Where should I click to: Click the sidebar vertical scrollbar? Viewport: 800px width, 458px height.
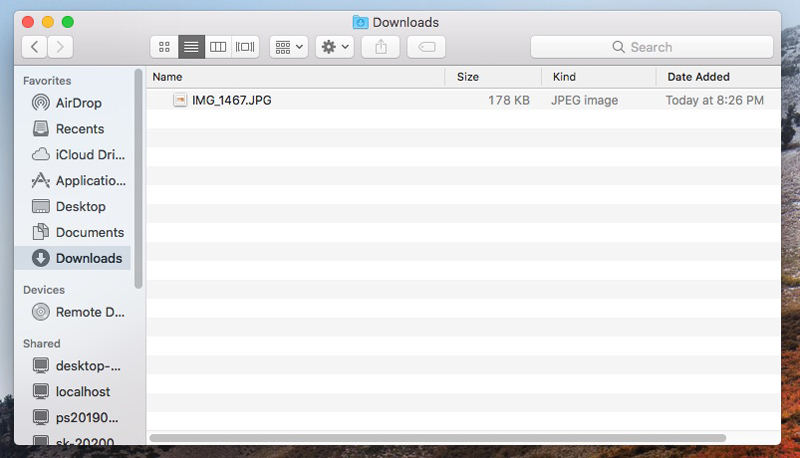(138, 179)
